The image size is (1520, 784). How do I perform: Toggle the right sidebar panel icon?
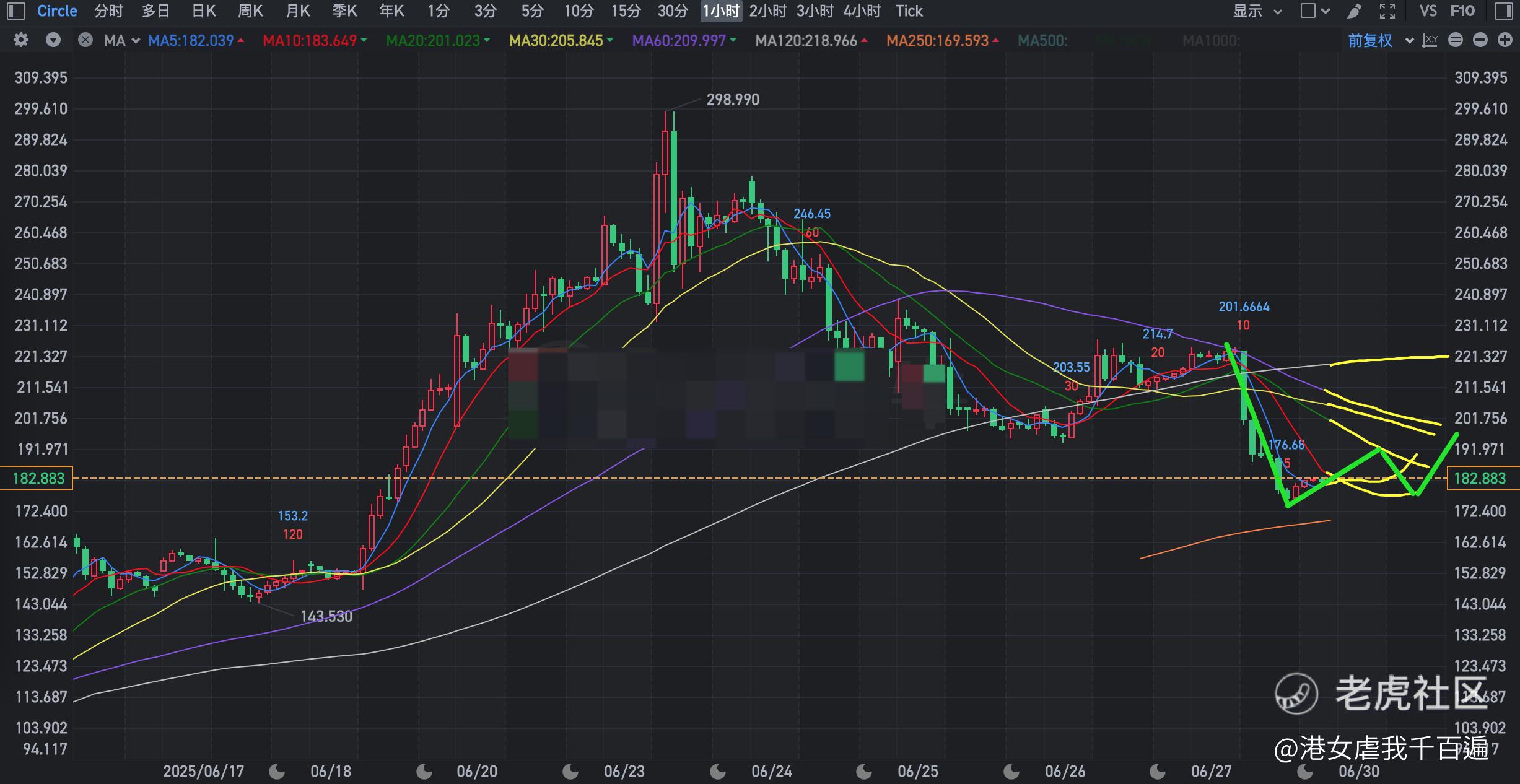pos(1503,11)
